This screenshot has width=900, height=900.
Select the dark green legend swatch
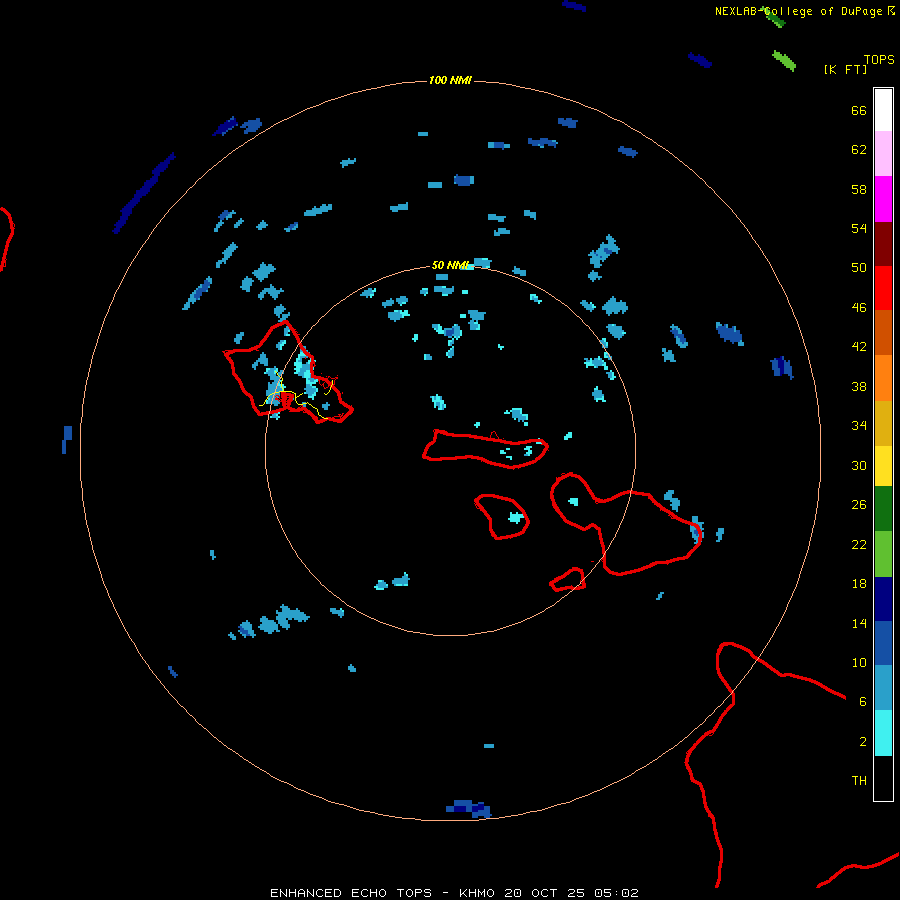(883, 509)
